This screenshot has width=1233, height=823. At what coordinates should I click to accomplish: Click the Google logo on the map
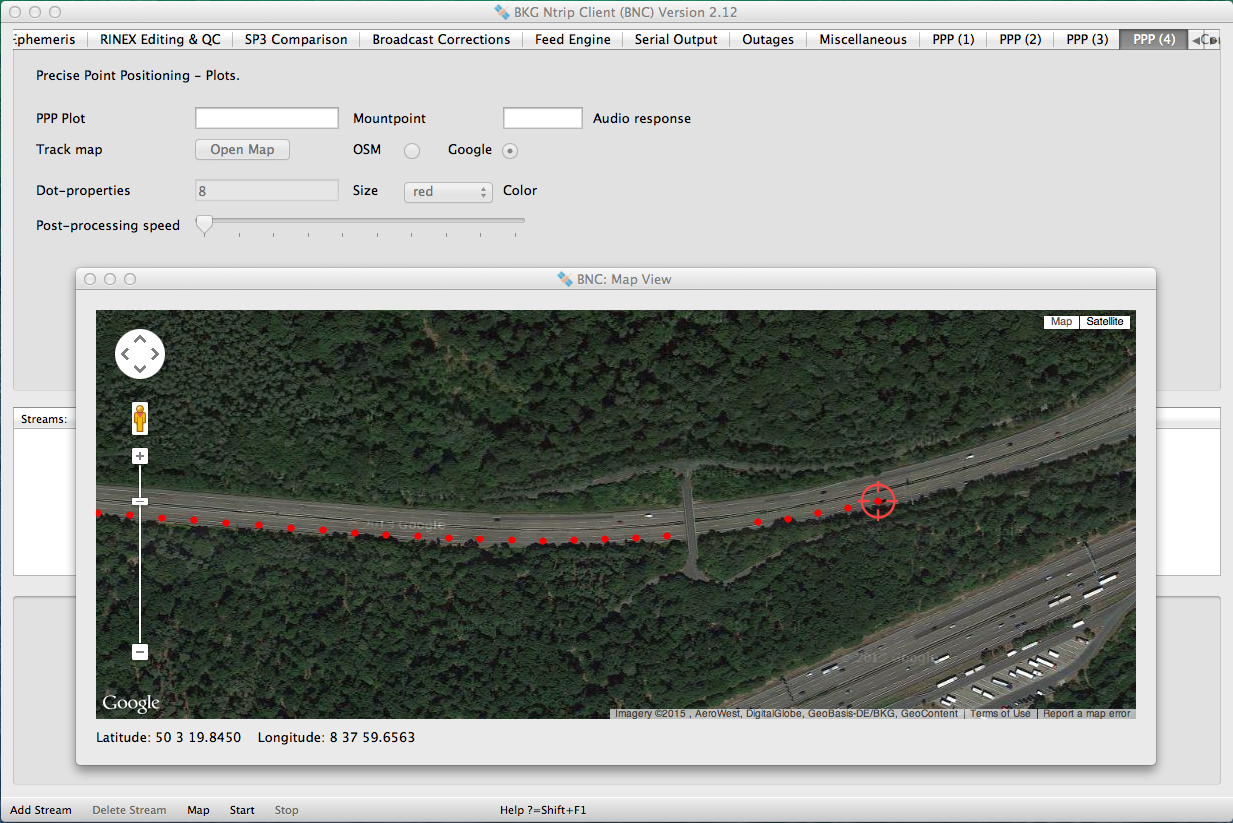click(131, 703)
